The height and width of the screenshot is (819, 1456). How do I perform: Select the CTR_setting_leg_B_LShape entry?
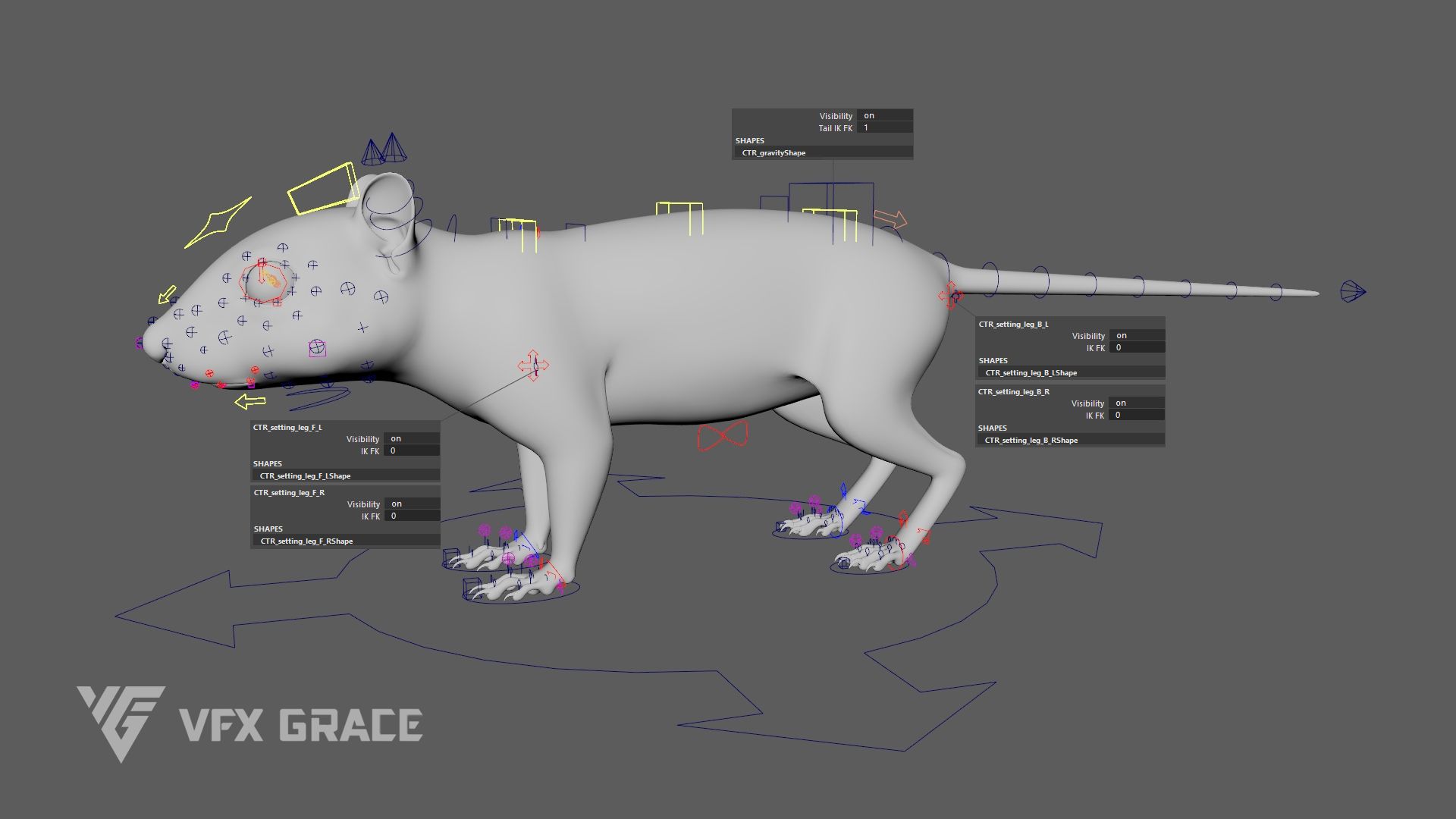(1070, 372)
